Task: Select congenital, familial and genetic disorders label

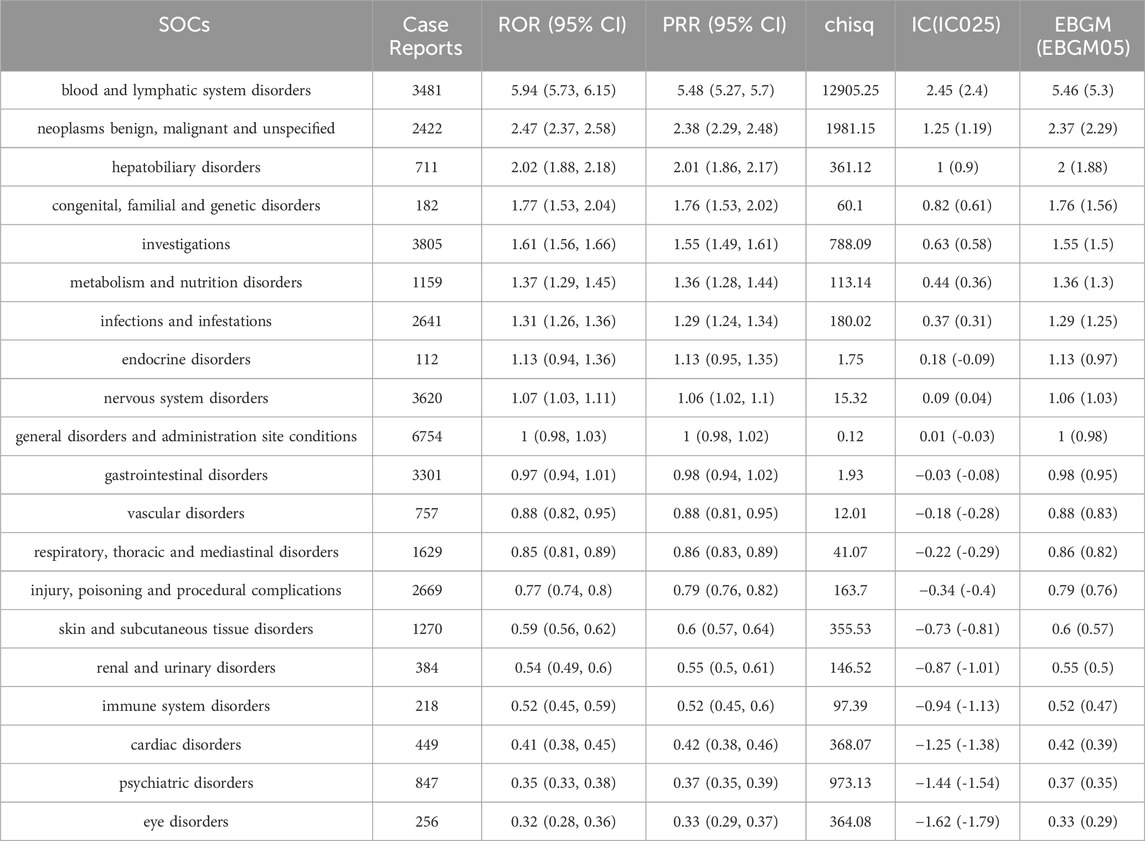Action: 185,206
